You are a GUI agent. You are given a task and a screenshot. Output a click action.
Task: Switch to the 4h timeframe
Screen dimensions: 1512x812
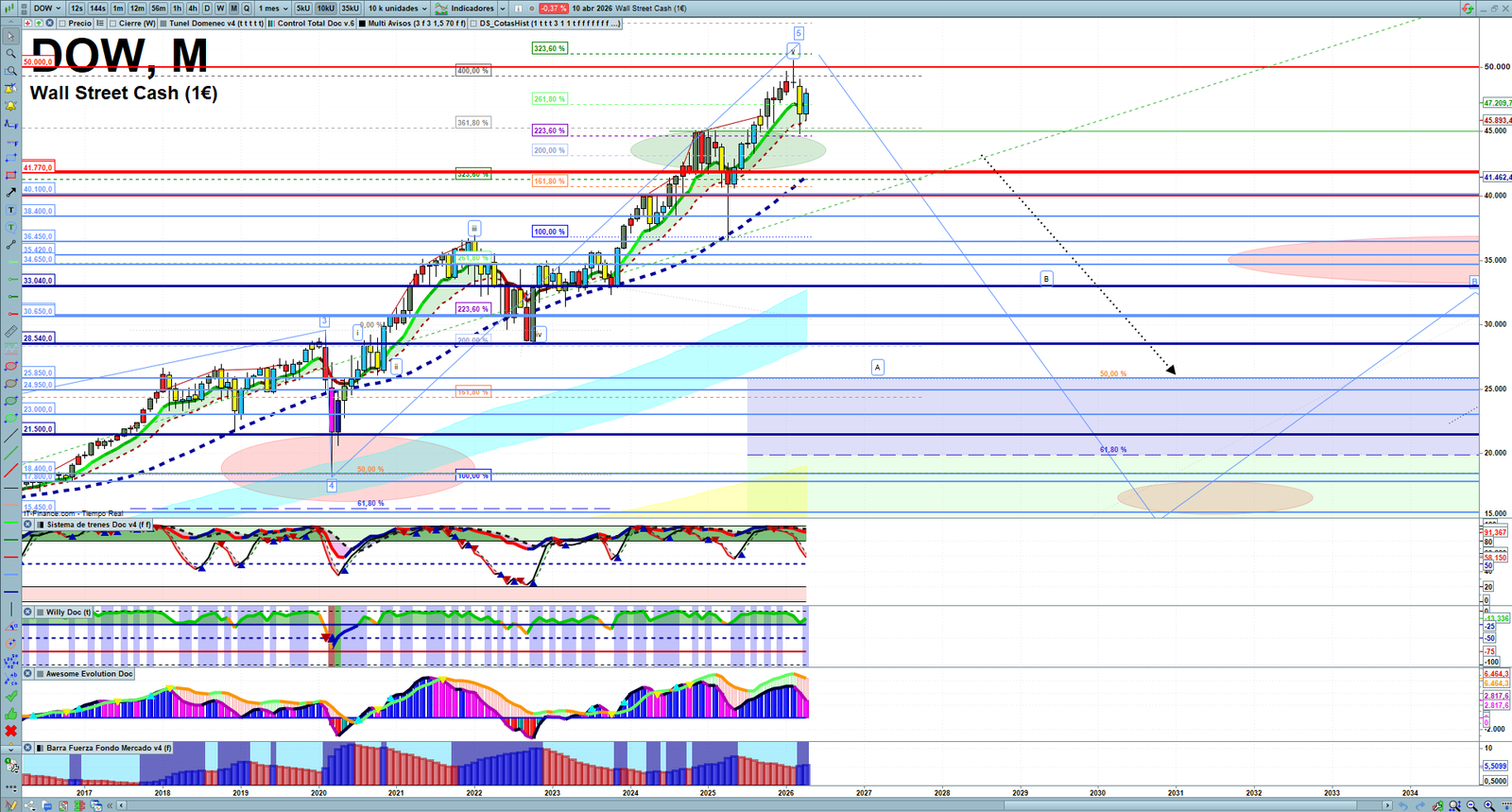pos(192,9)
